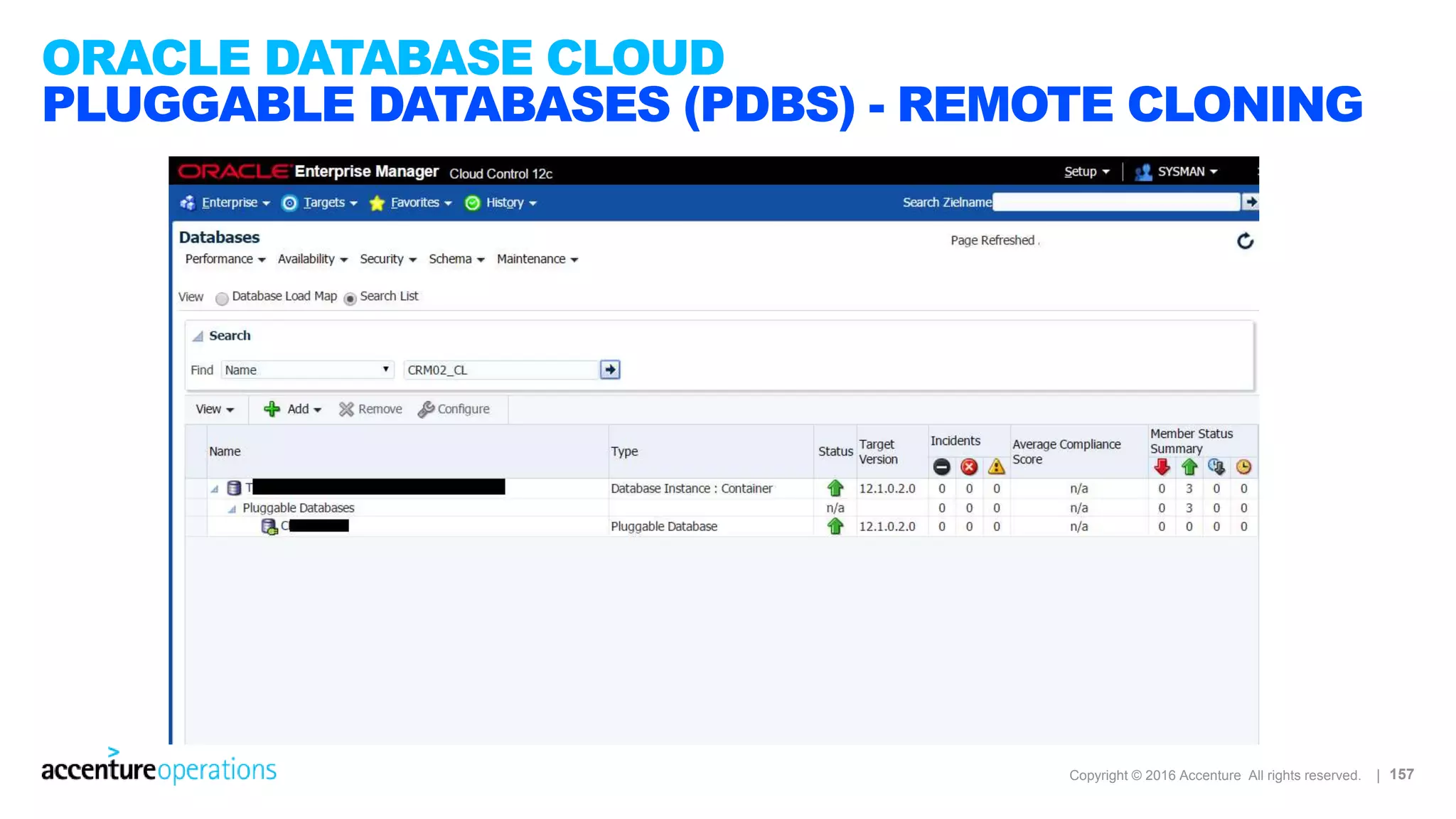Select the Database Load Map radio button
1456x819 pixels.
point(222,299)
